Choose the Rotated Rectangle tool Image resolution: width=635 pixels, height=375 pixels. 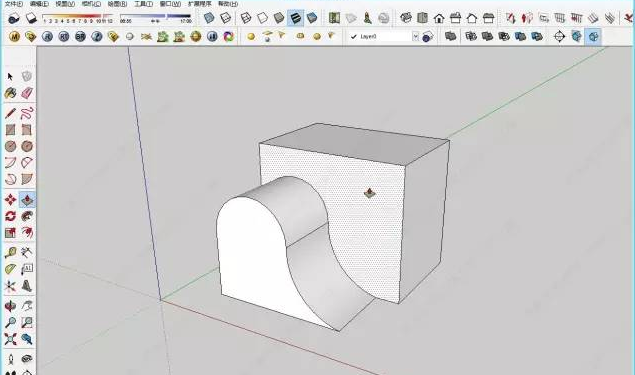click(x=27, y=130)
